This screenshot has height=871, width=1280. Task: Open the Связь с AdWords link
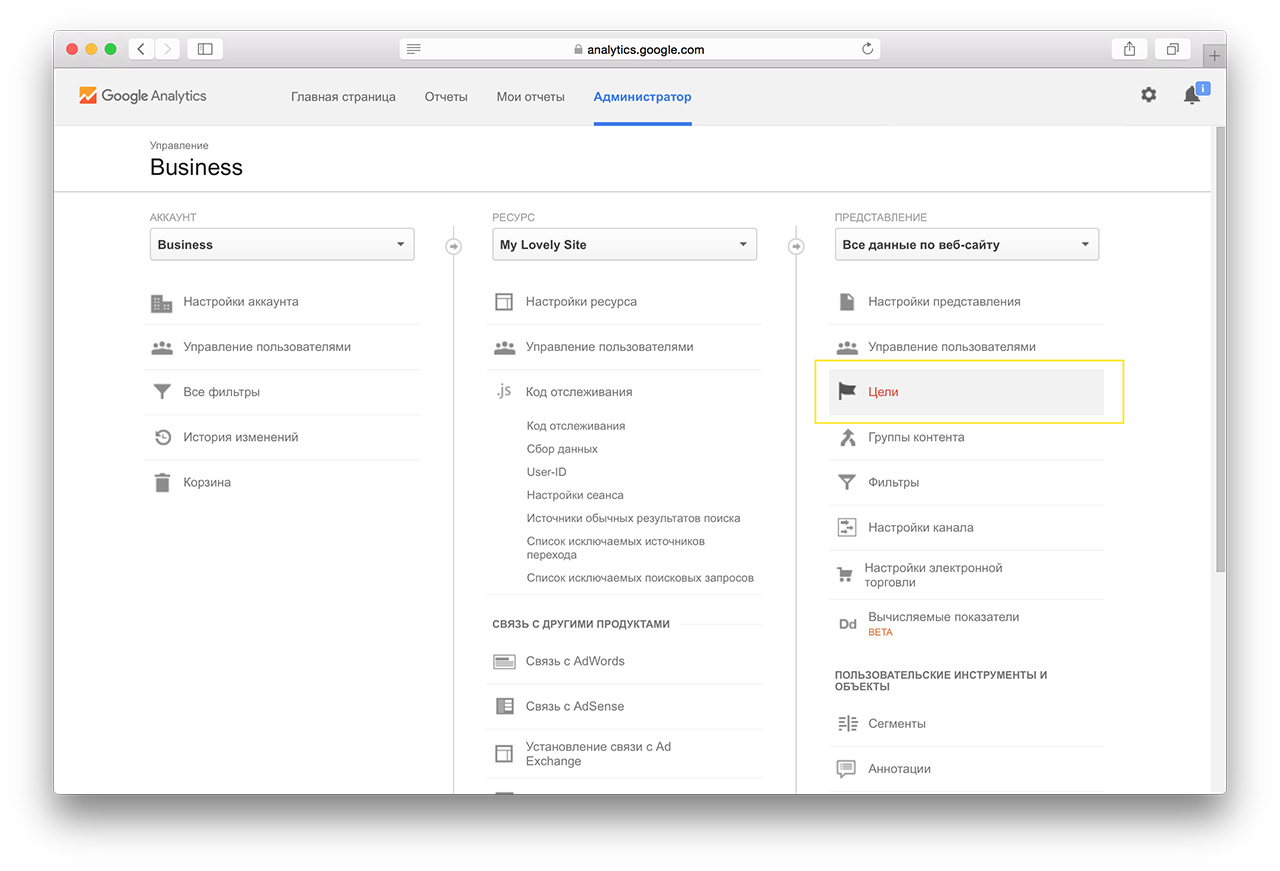(x=575, y=661)
